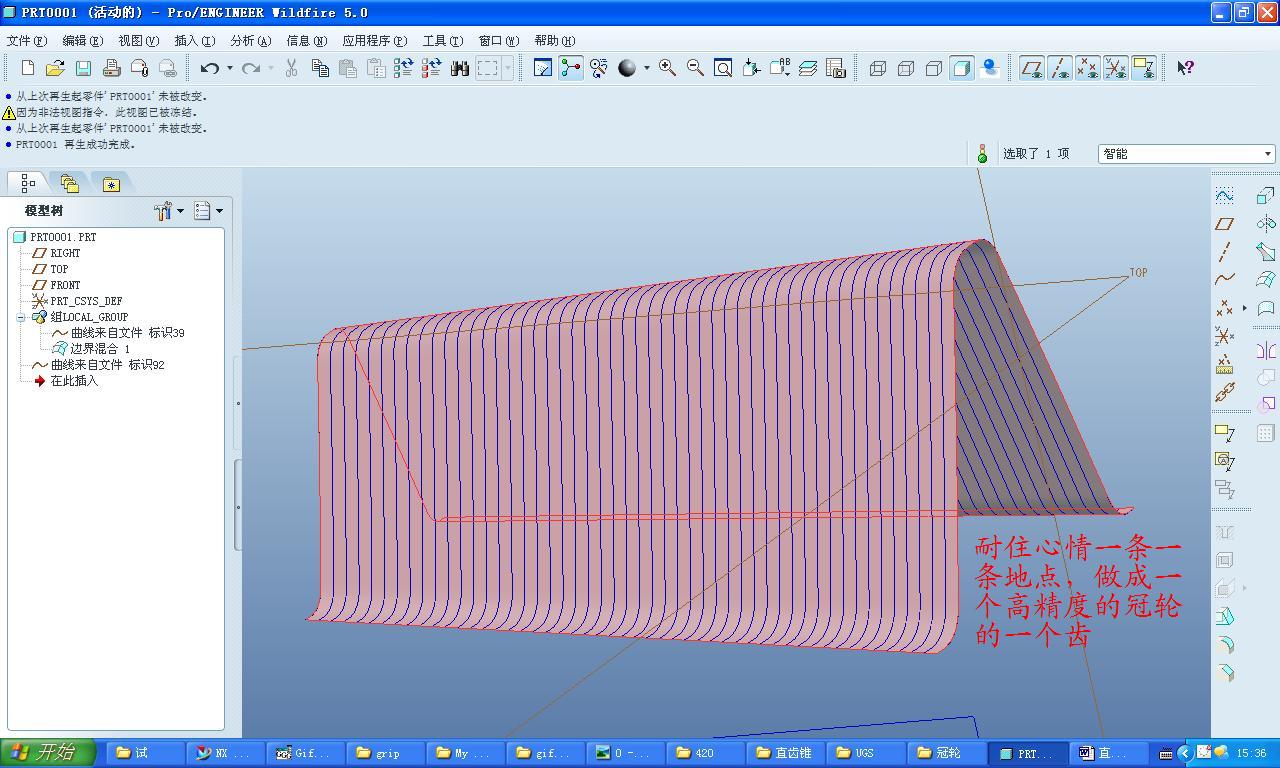This screenshot has width=1280, height=768.
Task: Open the layers manager icon
Action: (808, 68)
